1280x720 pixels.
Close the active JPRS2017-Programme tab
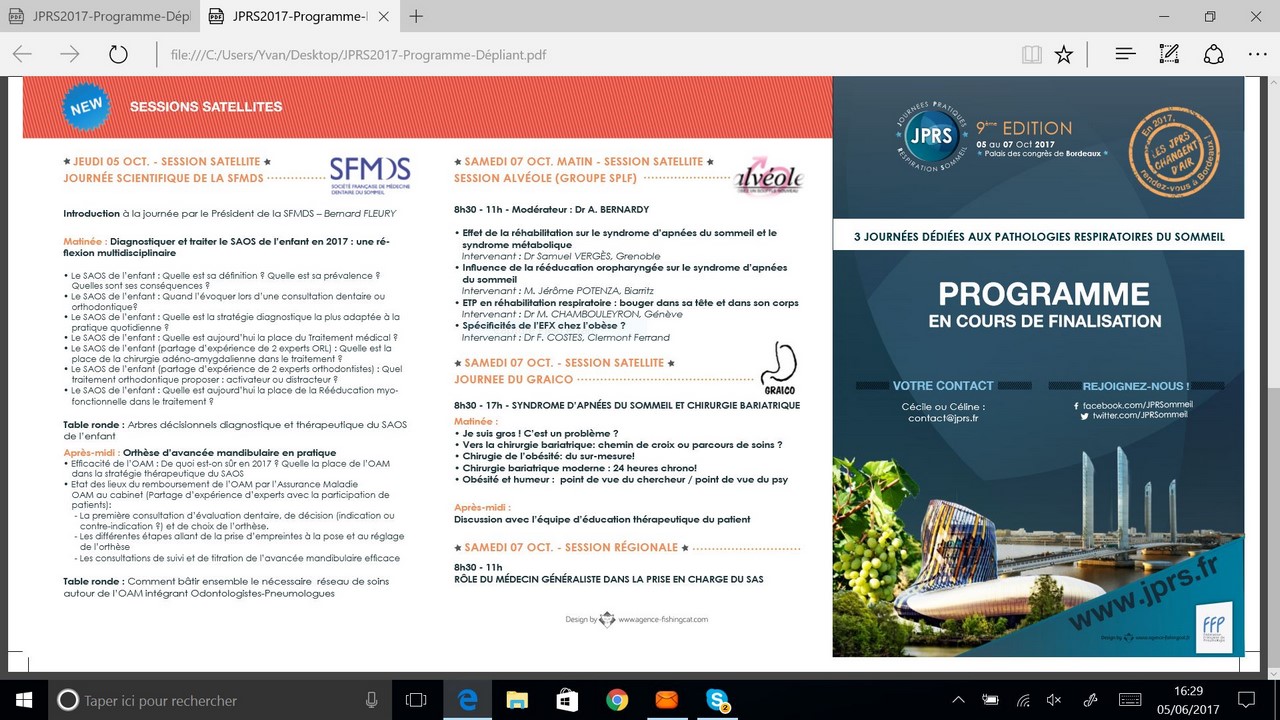pyautogui.click(x=383, y=16)
